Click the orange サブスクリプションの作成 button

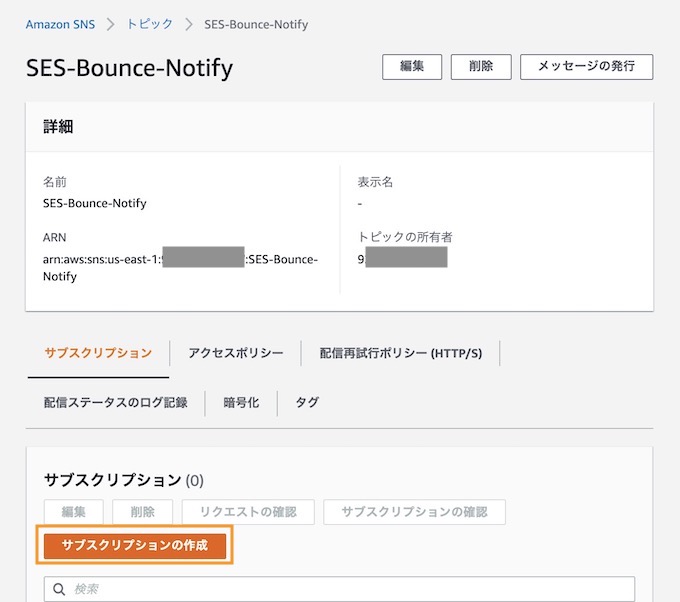(x=135, y=546)
